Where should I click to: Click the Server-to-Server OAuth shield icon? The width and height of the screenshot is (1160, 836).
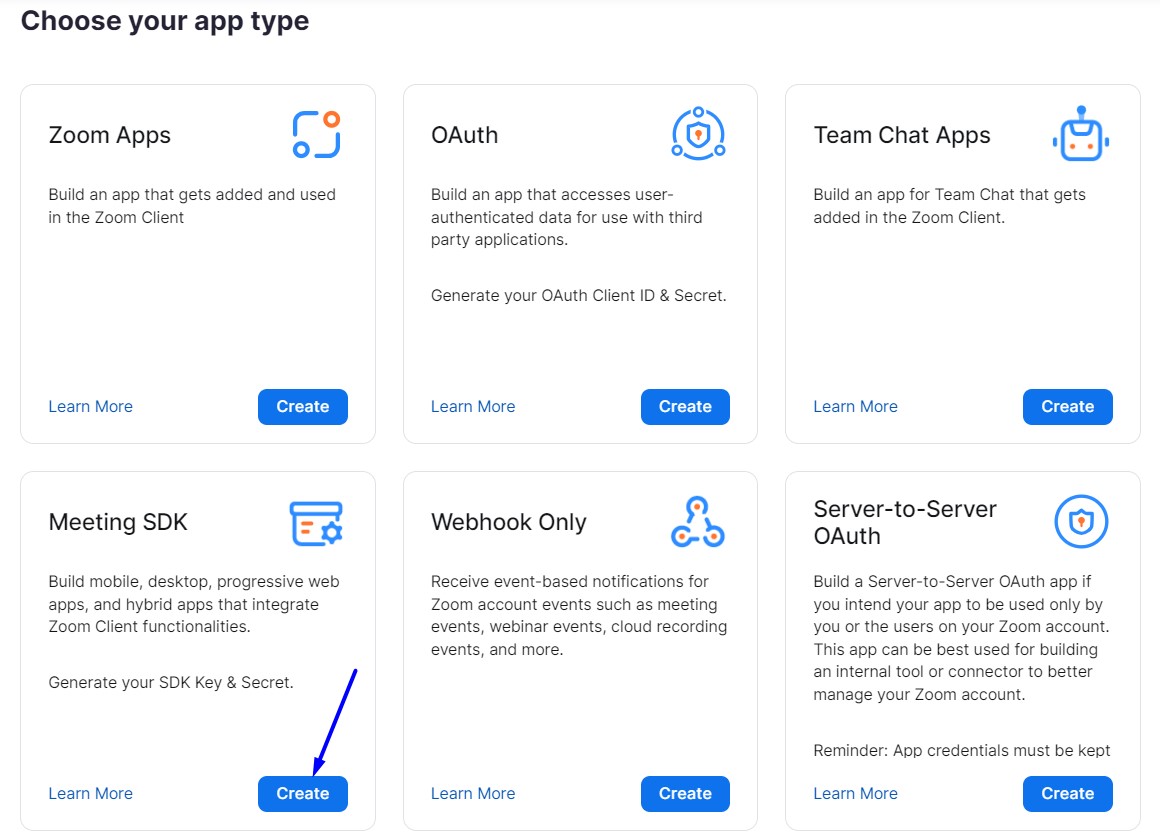coord(1081,522)
